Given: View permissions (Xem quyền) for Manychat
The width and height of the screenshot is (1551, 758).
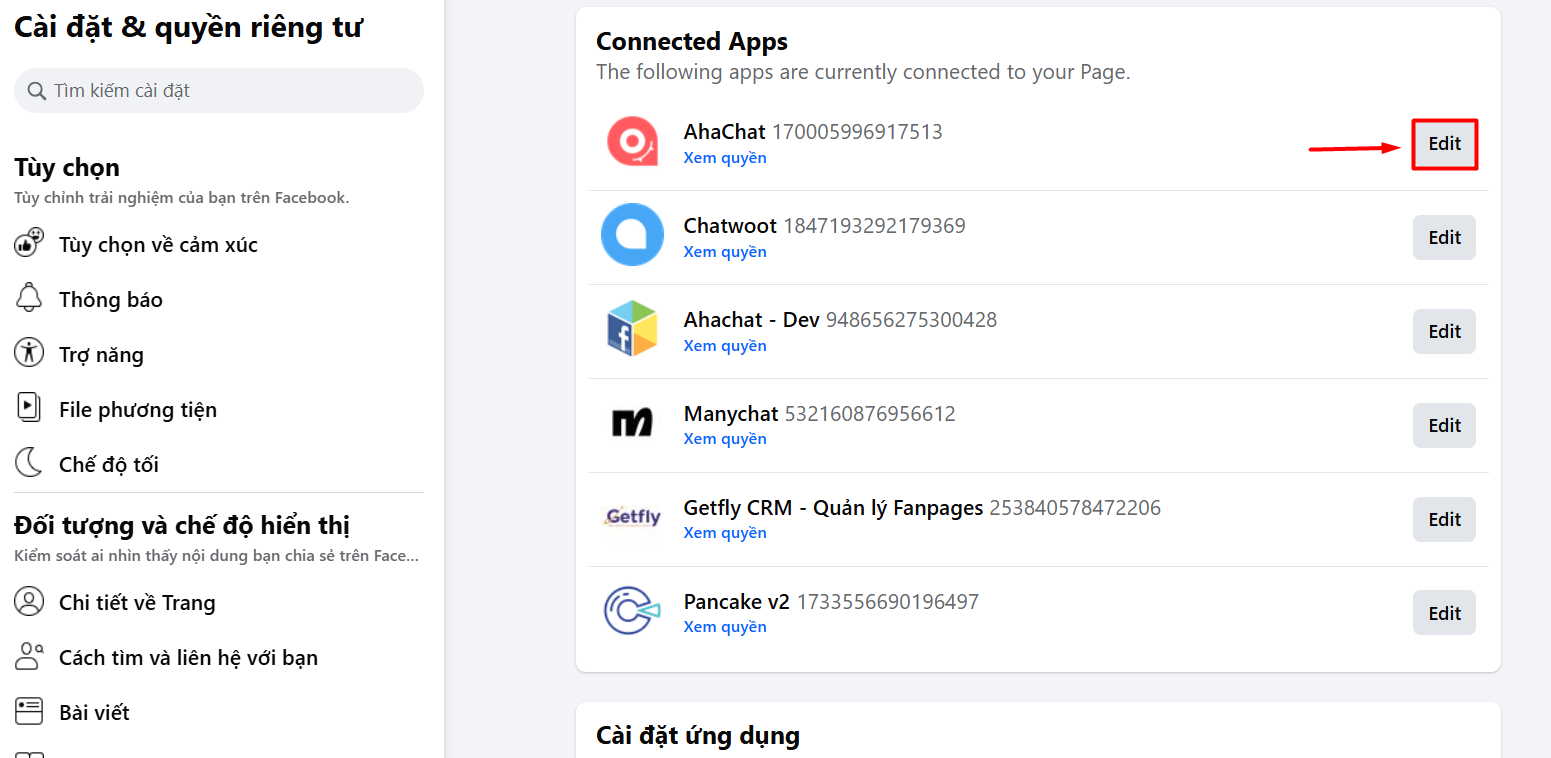Looking at the screenshot, I should tap(725, 439).
